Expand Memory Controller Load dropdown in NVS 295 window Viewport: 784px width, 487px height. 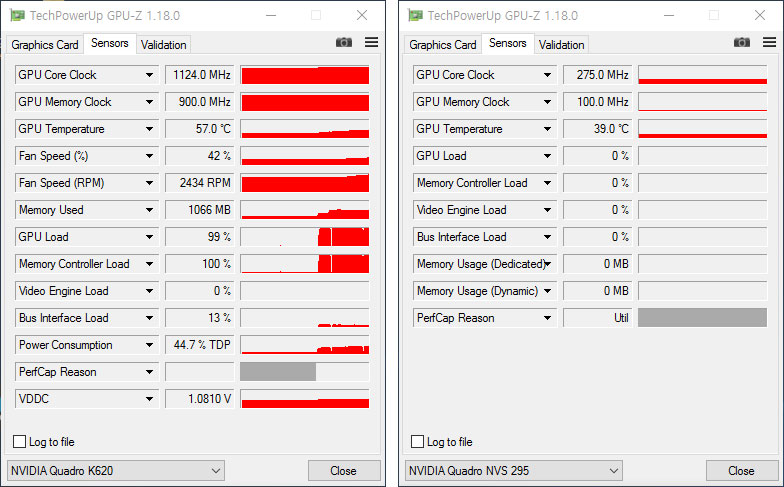point(548,183)
